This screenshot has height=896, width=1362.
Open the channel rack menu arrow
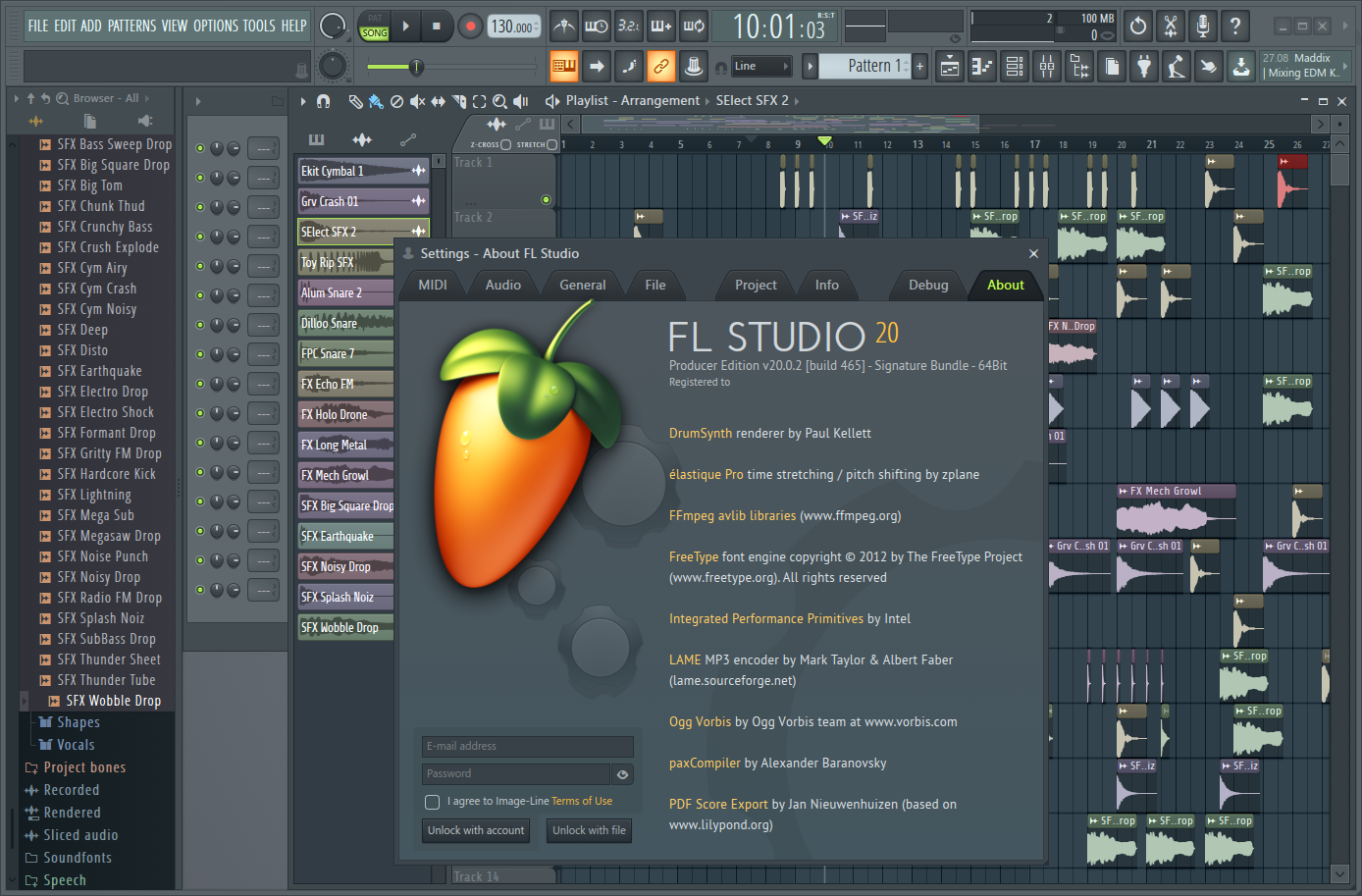tap(198, 101)
